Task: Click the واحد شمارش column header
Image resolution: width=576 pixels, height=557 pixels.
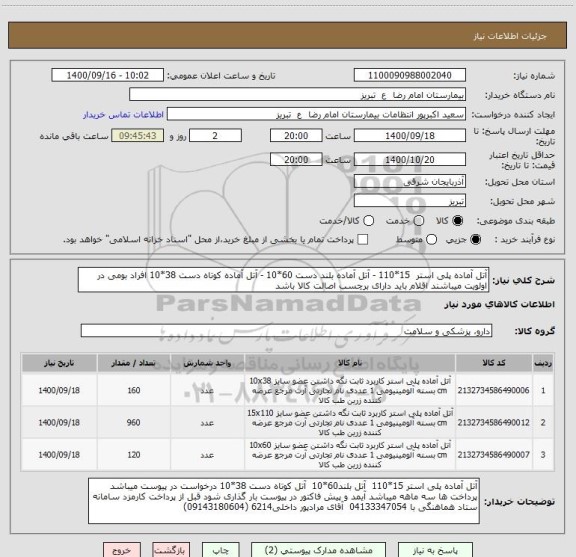Action: point(208,363)
